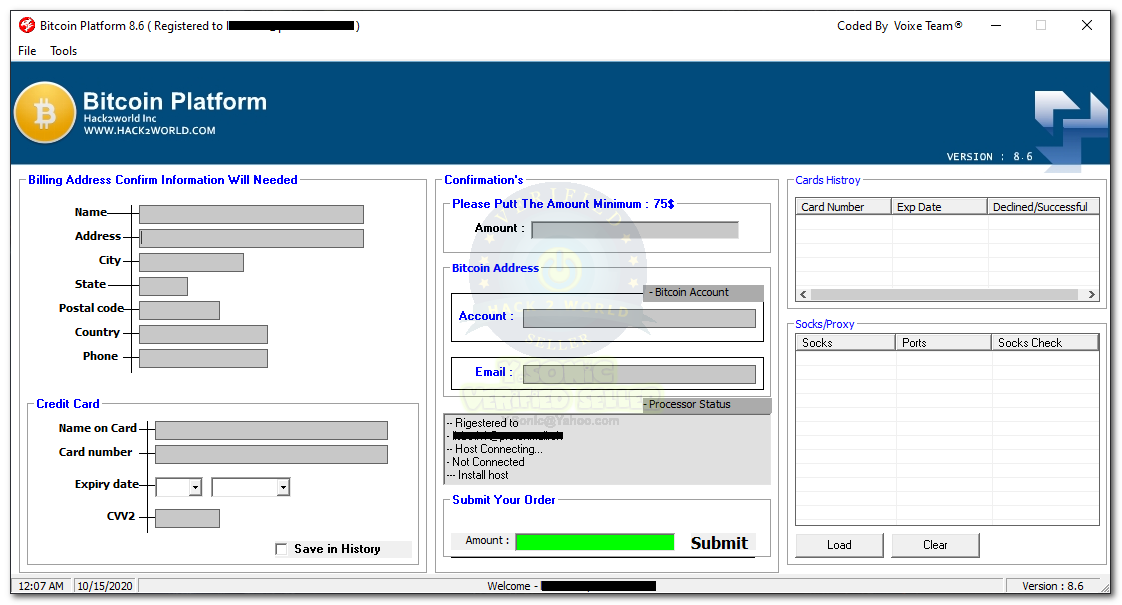Click "Coded By Voixe Team" in title bar
Image resolution: width=1122 pixels, height=605 pixels.
coord(899,26)
